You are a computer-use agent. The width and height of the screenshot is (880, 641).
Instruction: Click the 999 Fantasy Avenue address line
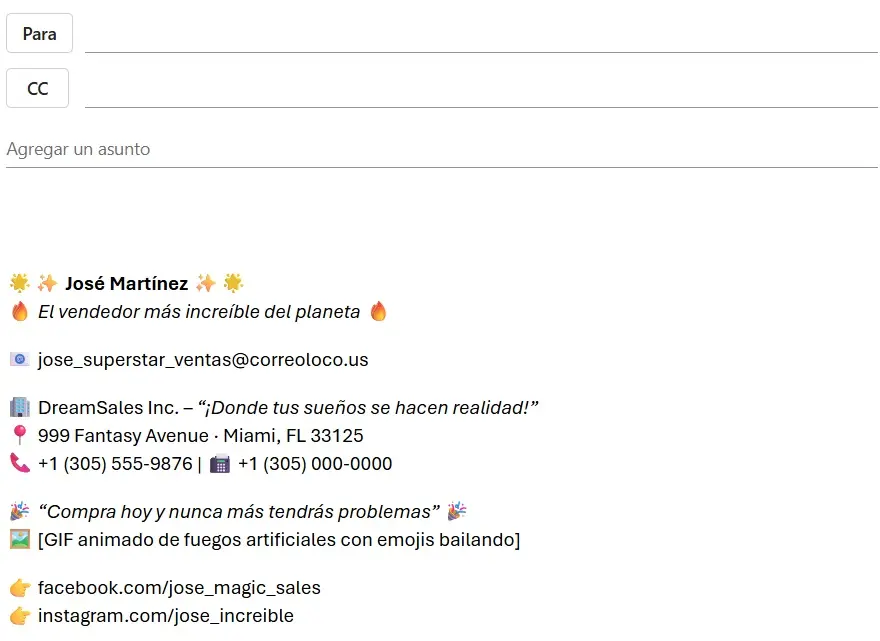point(200,435)
